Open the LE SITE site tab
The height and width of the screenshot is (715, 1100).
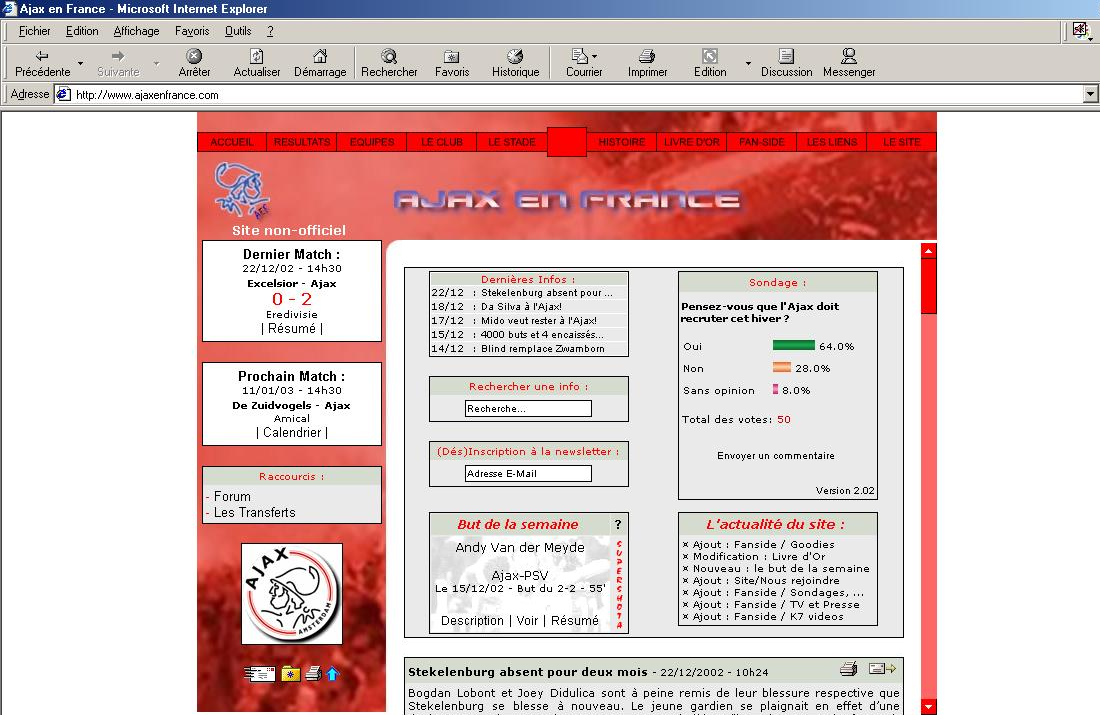(901, 142)
